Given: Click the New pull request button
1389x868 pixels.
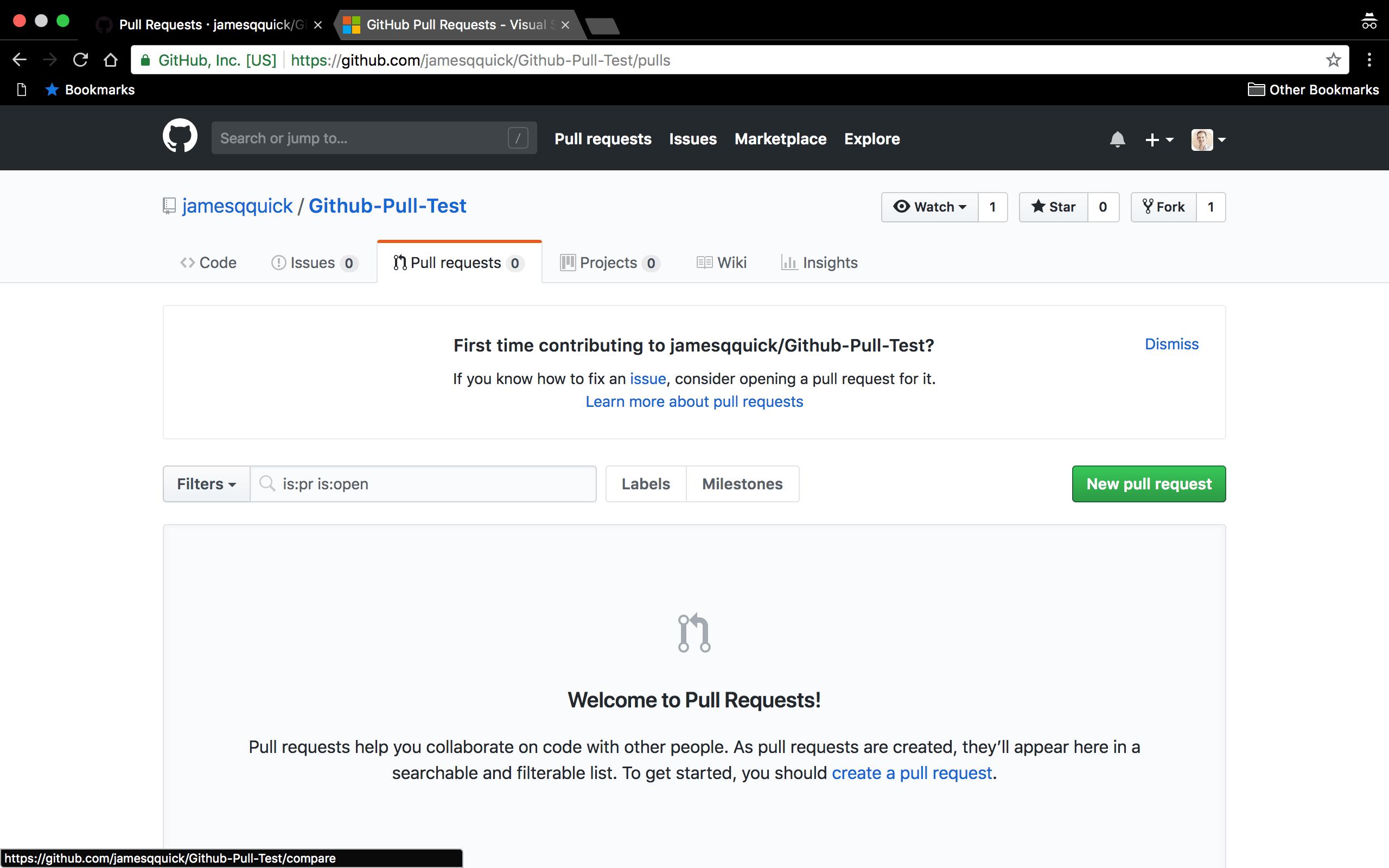Looking at the screenshot, I should (1149, 483).
